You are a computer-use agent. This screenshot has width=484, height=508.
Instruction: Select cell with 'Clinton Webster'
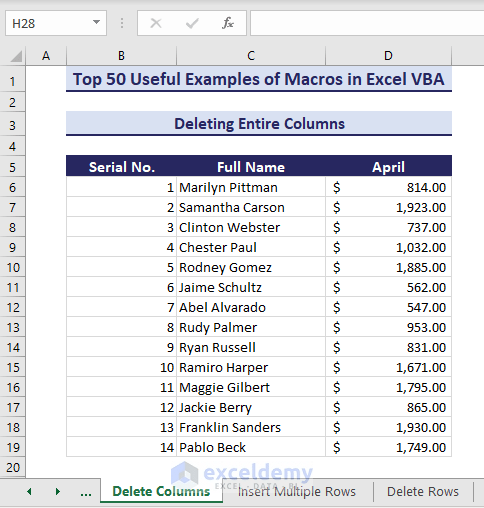point(251,227)
